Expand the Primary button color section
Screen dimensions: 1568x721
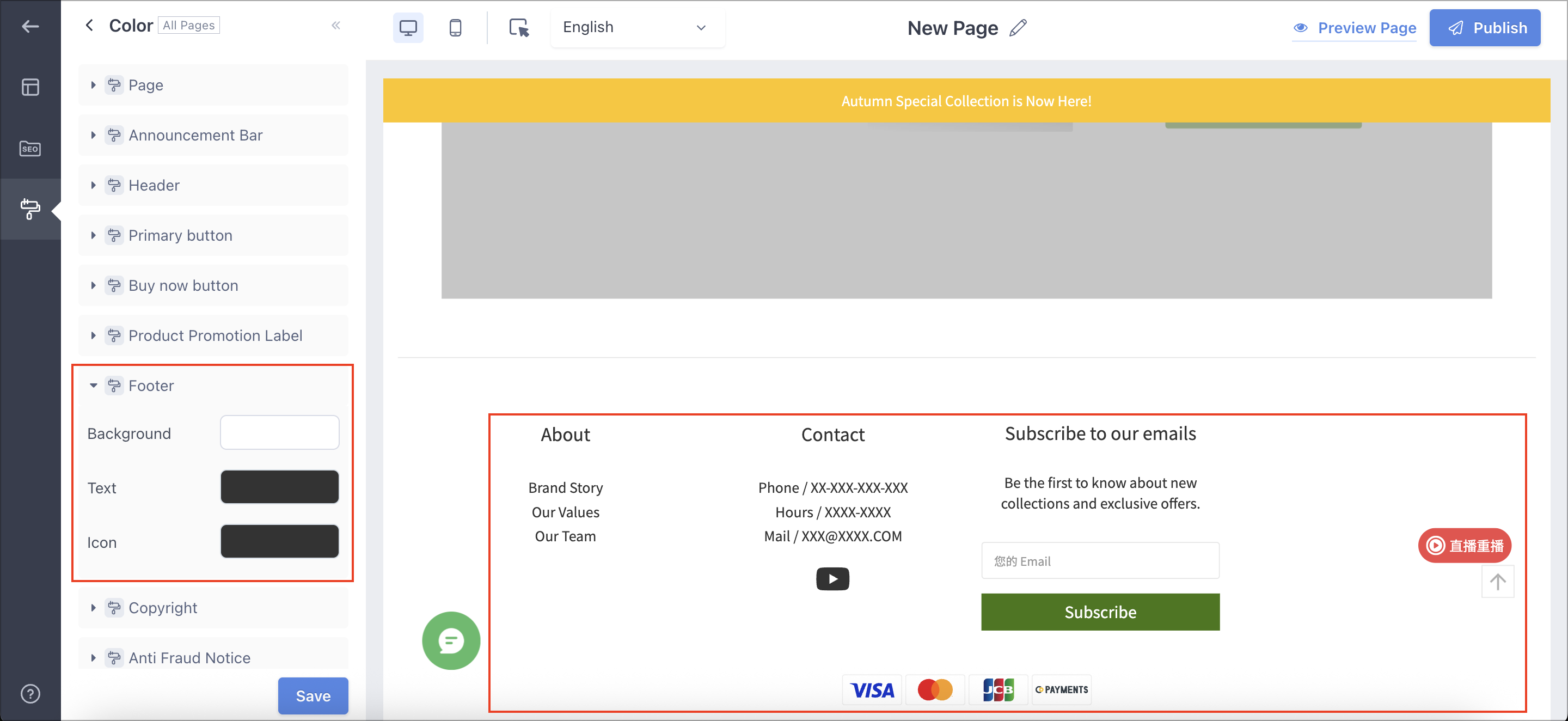[213, 235]
